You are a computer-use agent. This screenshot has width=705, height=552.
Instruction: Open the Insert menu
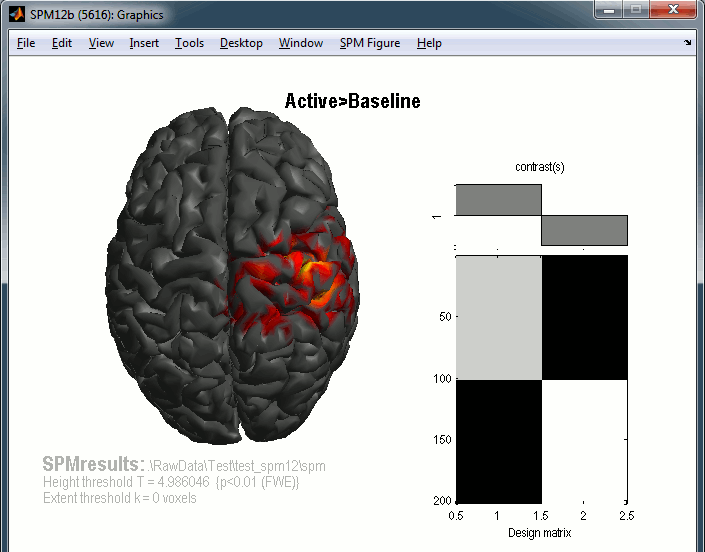tap(144, 43)
